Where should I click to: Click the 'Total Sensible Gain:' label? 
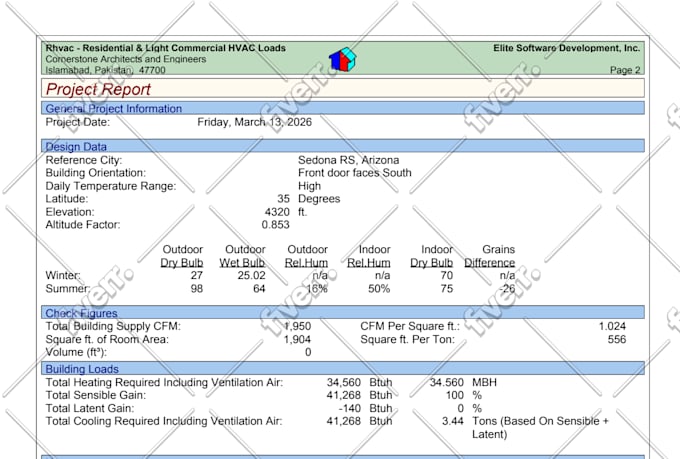click(96, 395)
